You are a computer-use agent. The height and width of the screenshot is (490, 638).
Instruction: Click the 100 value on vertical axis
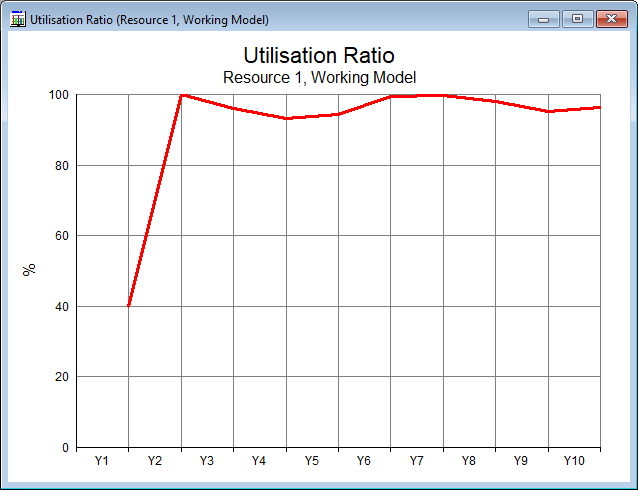[59, 95]
